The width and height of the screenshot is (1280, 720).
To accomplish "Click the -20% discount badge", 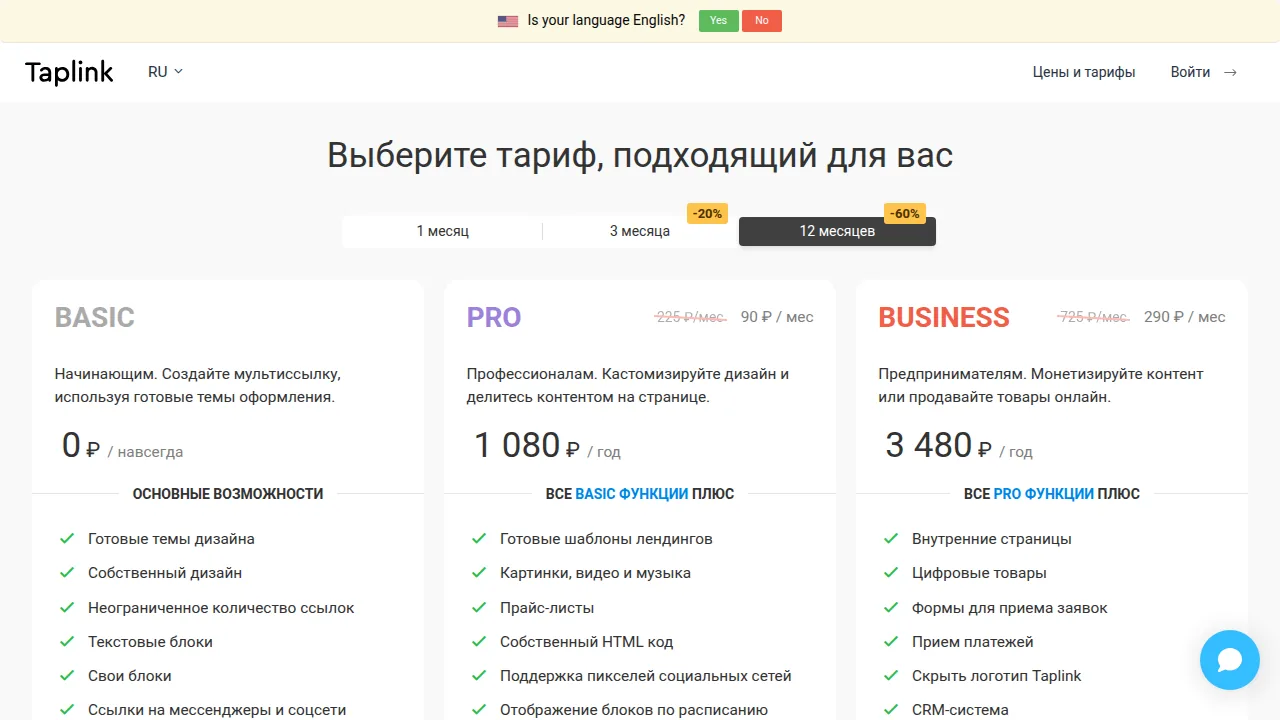I will tap(707, 214).
